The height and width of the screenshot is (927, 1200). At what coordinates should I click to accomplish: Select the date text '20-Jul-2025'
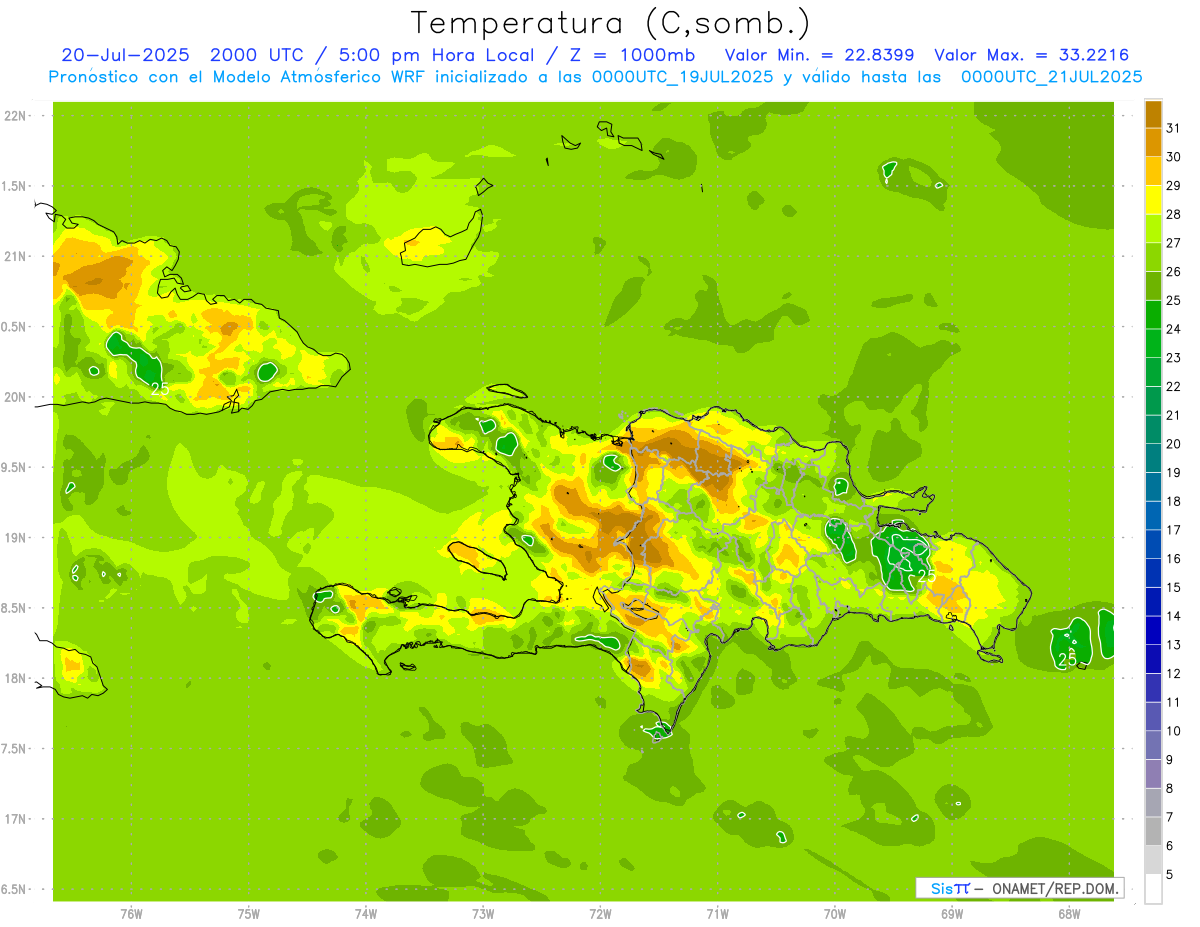coord(125,55)
